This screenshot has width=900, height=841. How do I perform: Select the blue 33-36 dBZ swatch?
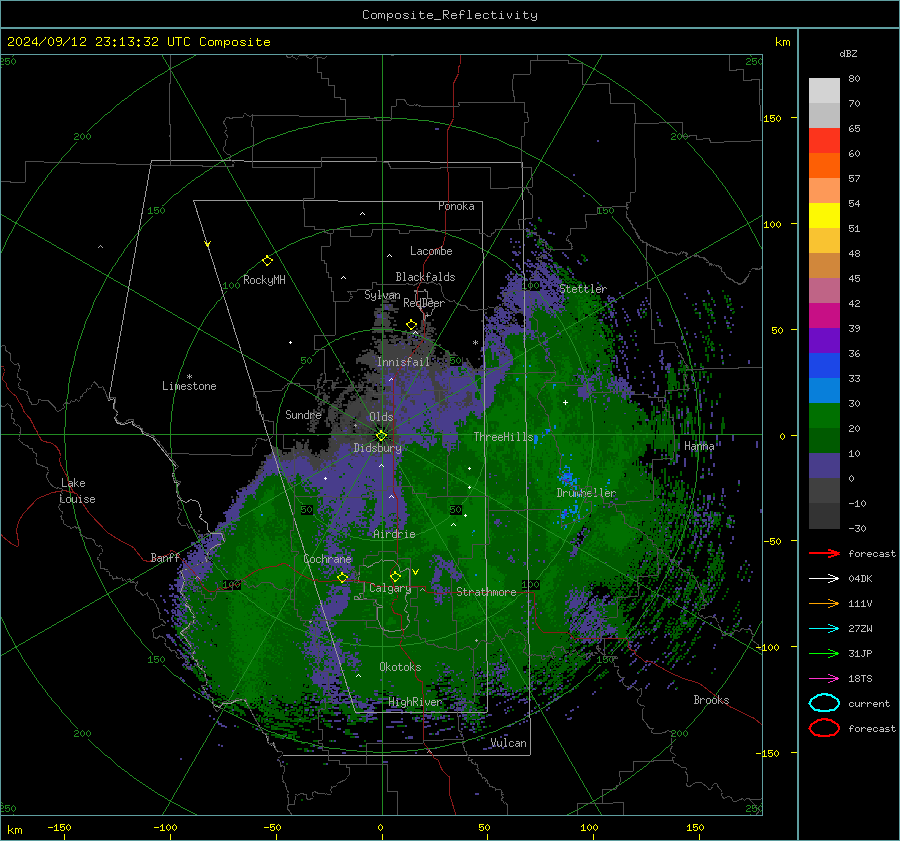click(x=824, y=366)
